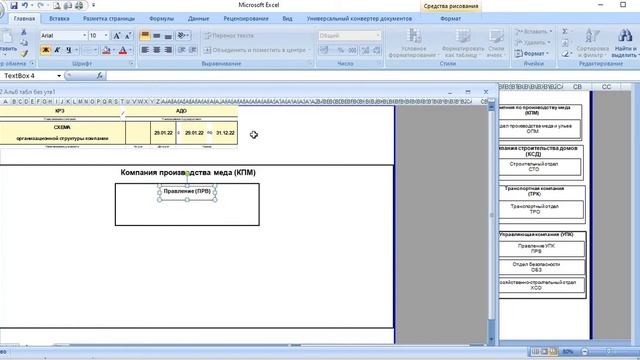
Task: Decrease font size with small A icon
Action: [128, 36]
